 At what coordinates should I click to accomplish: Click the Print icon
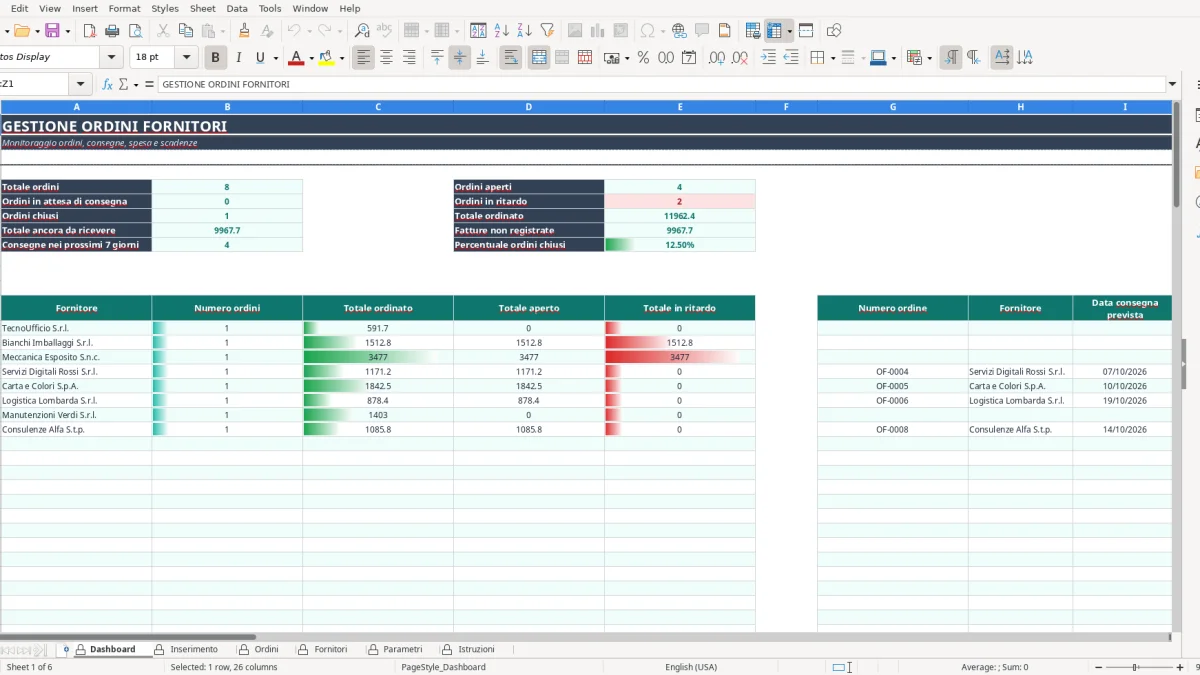pos(112,31)
